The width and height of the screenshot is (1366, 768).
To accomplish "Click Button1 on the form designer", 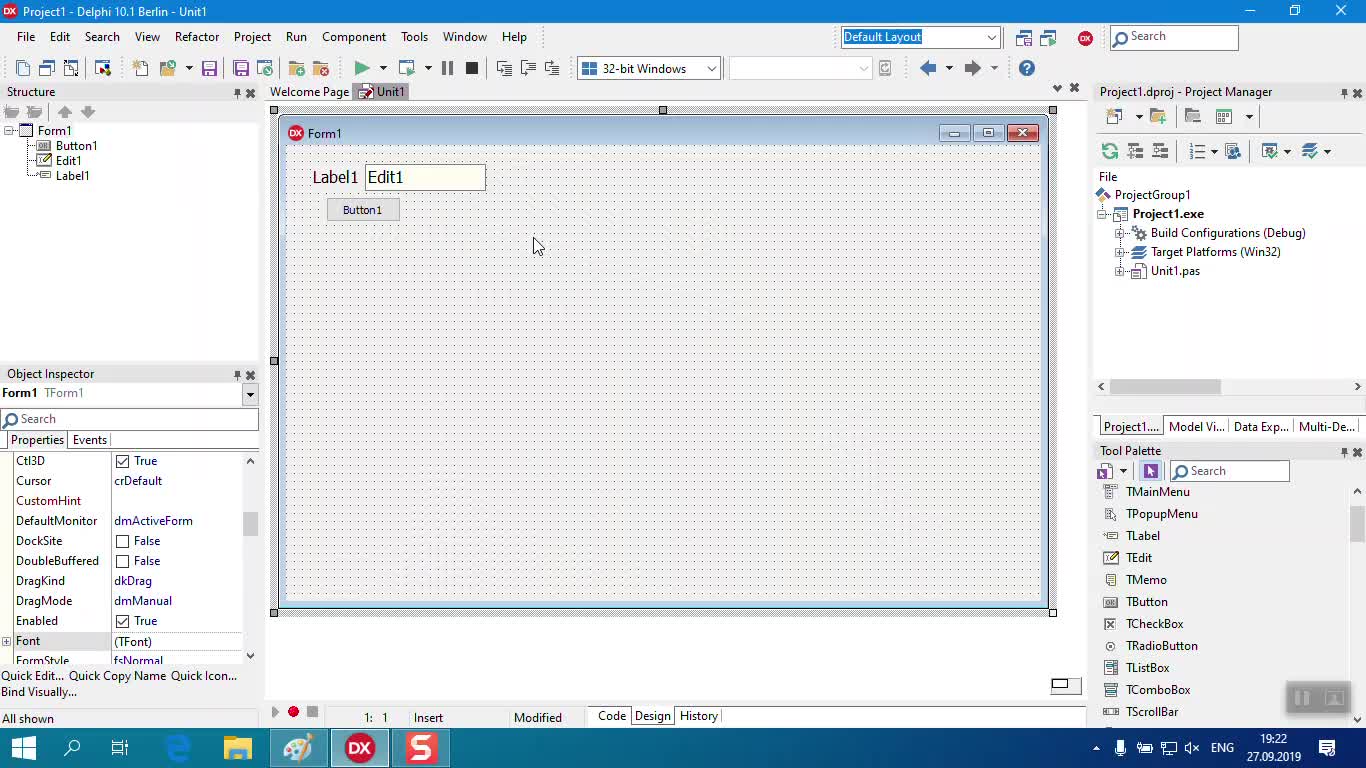I will click(x=363, y=210).
